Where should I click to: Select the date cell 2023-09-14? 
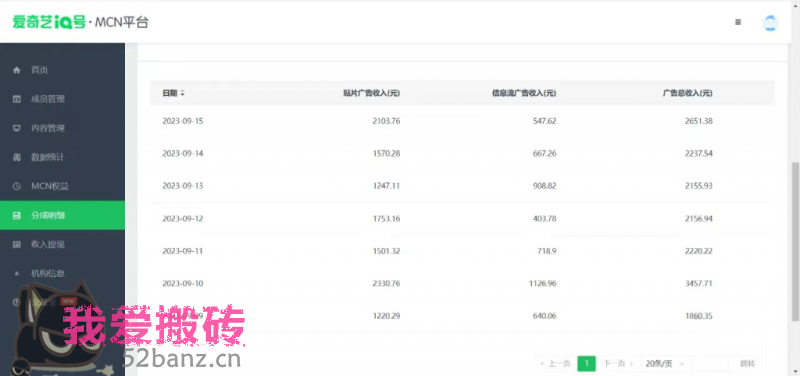[x=183, y=154]
